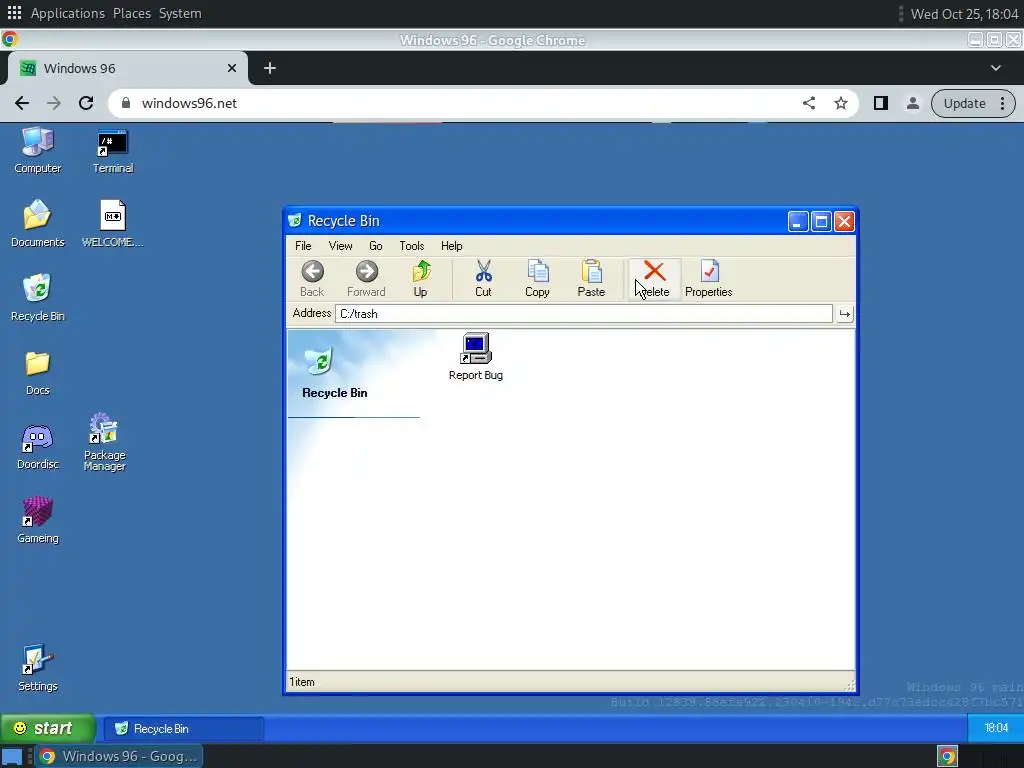Viewport: 1024px width, 768px height.
Task: Click the Start button
Action: (x=48, y=728)
